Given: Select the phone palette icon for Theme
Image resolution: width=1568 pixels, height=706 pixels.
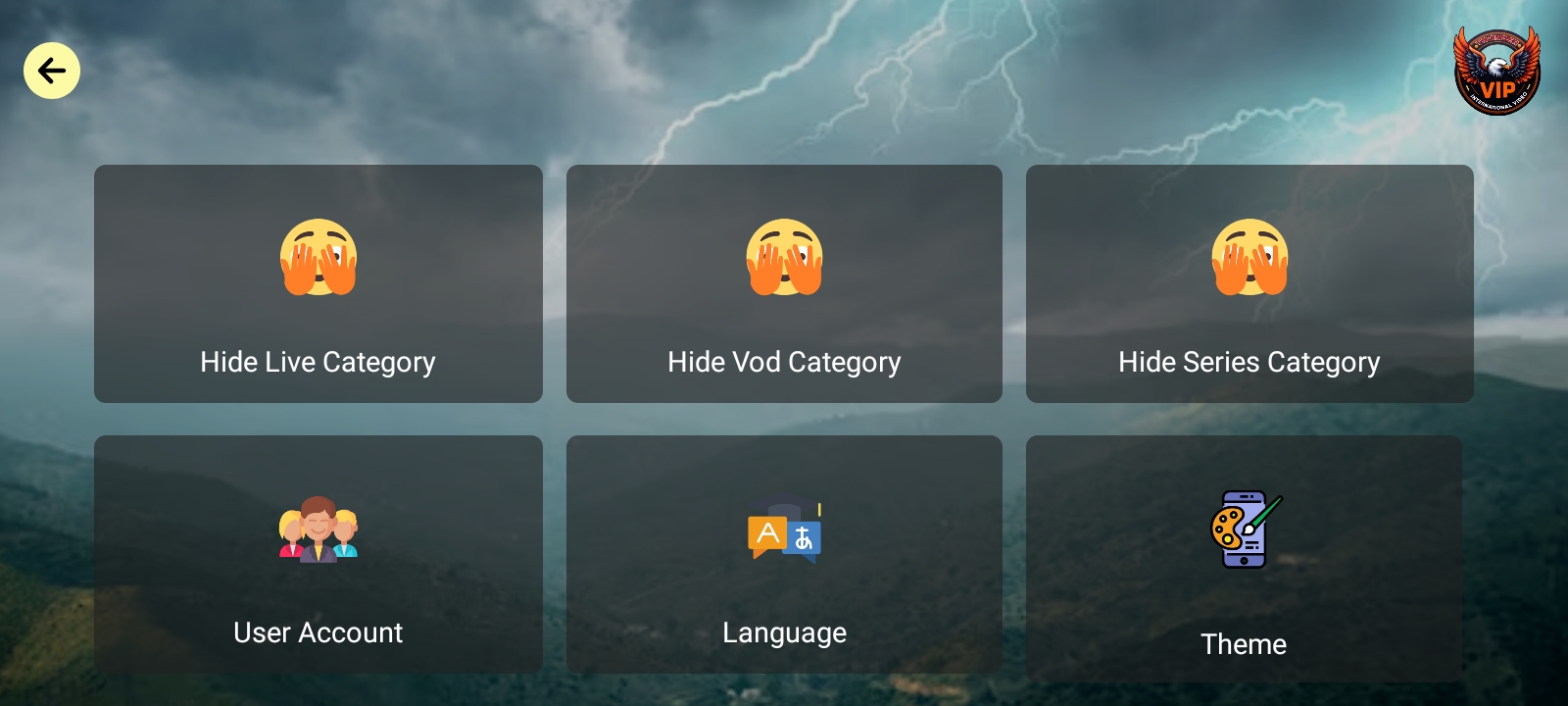Looking at the screenshot, I should (x=1246, y=529).
